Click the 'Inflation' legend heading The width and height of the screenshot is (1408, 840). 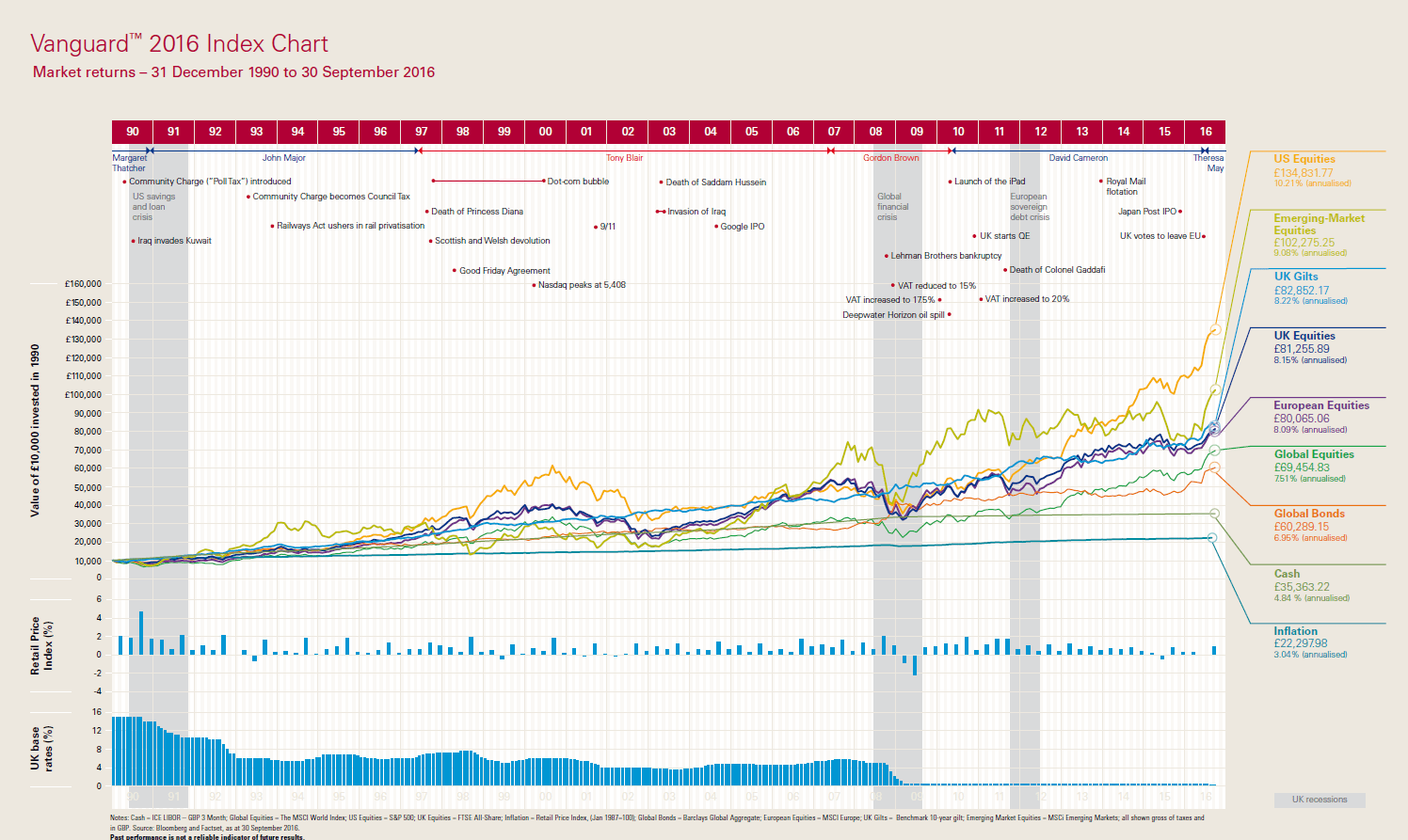click(x=1296, y=631)
